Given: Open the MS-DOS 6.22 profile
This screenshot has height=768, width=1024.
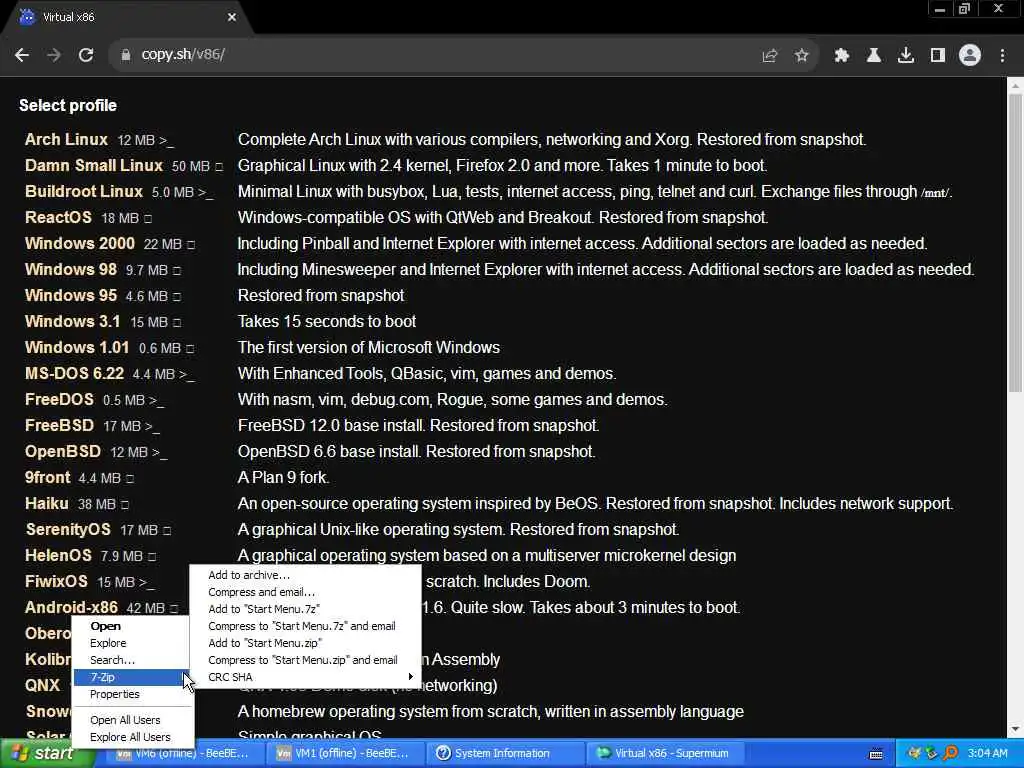Looking at the screenshot, I should coord(74,374).
